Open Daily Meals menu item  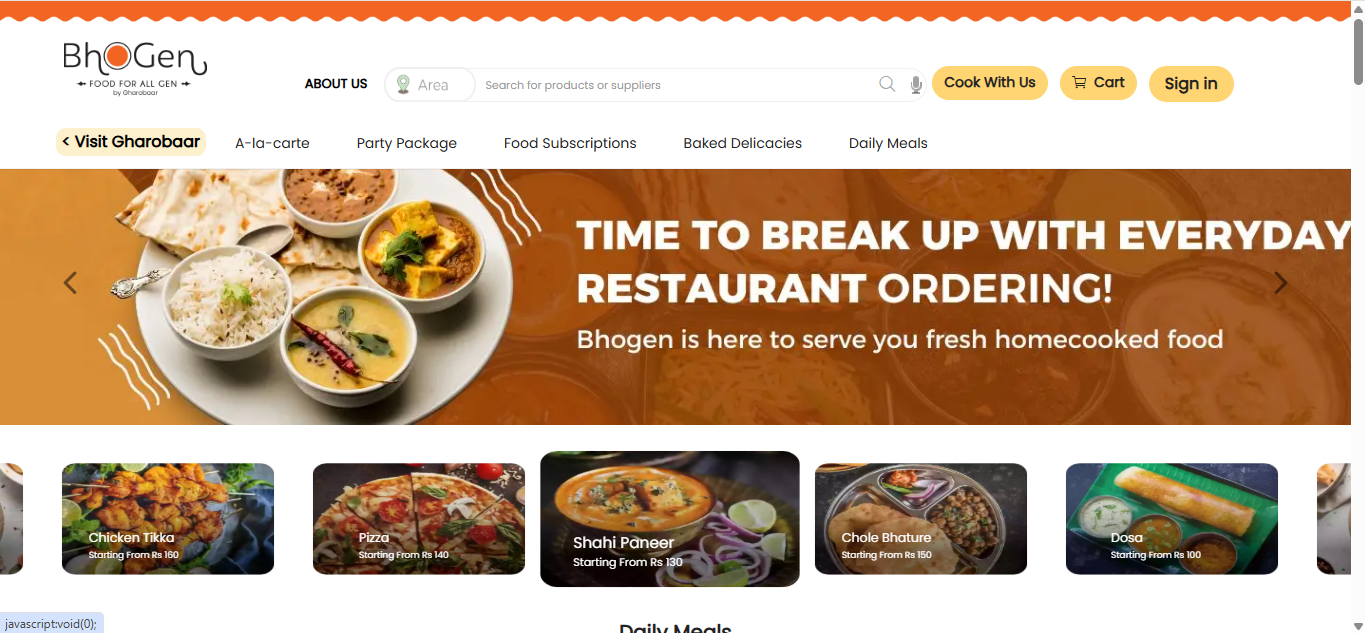pos(888,143)
